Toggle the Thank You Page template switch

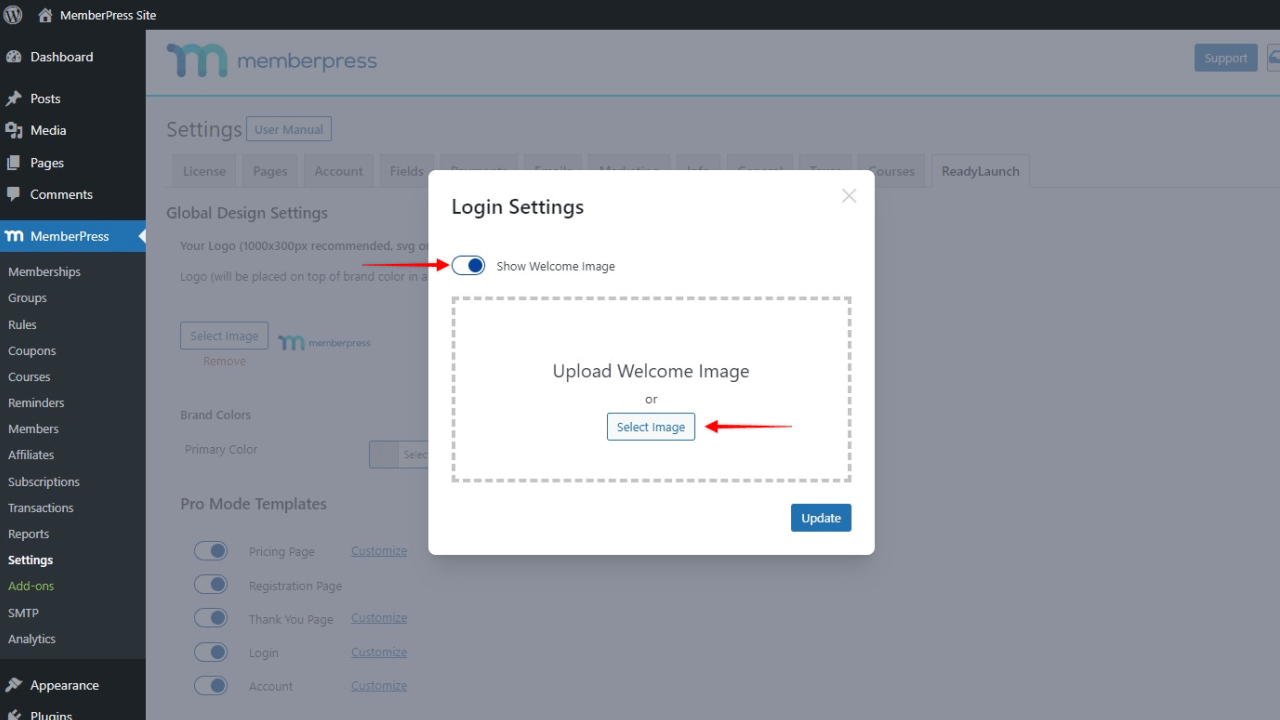[211, 618]
